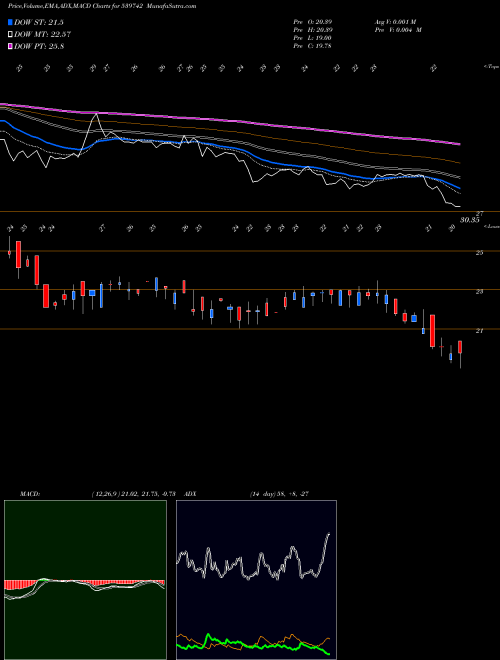The width and height of the screenshot is (500, 660).
Task: Click the MACD (12,26,9) values text
Action: point(133,494)
